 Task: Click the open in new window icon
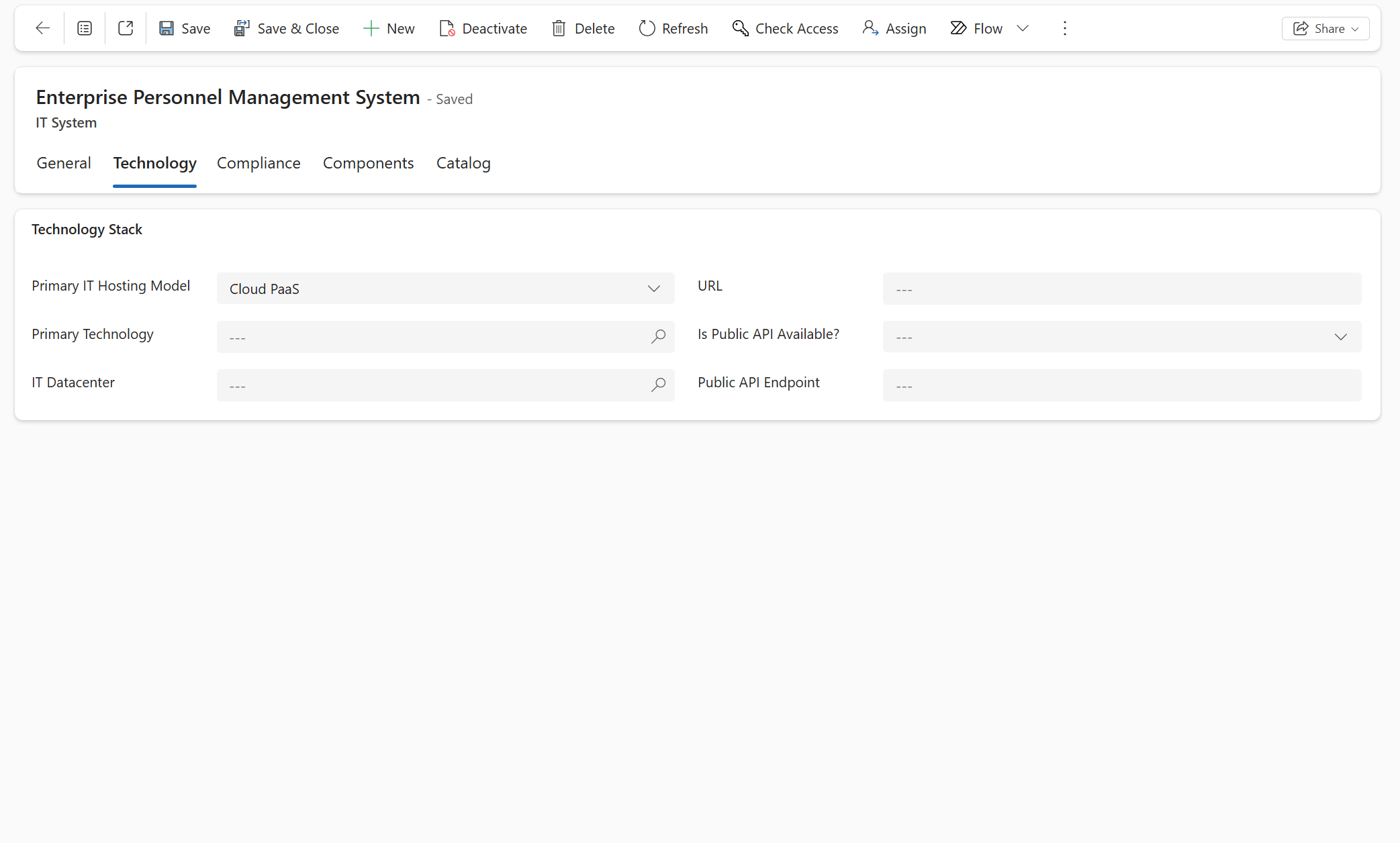(x=126, y=28)
